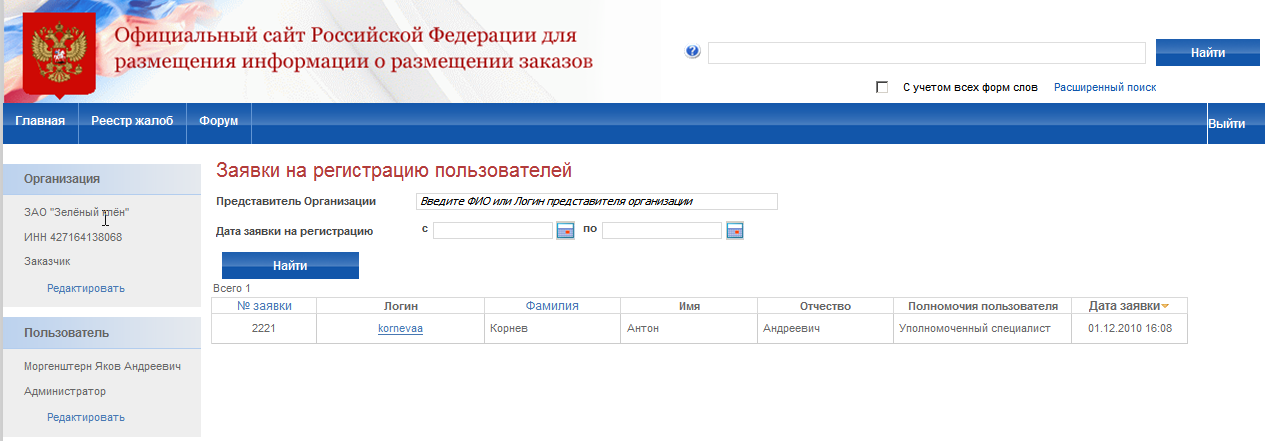
Task: Click the Всего 1 results count
Action: click(232, 288)
